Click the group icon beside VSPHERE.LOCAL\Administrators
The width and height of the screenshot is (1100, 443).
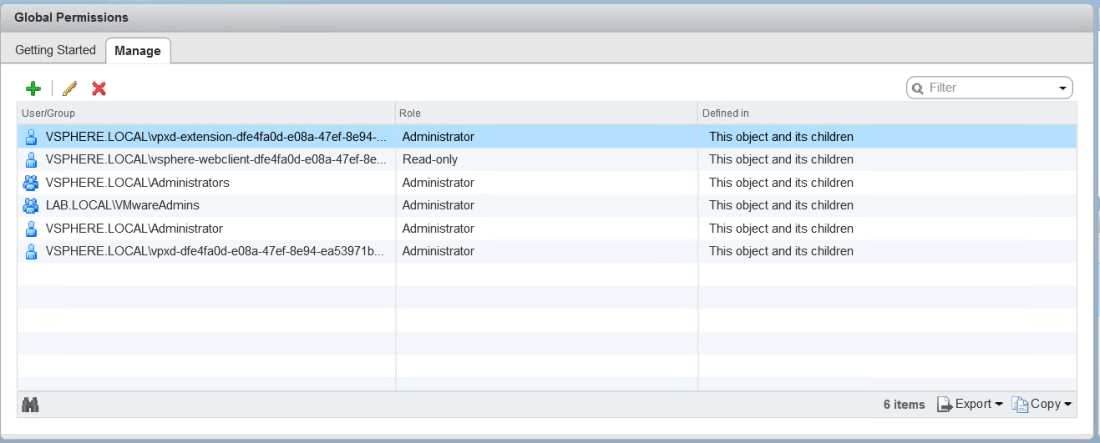pos(30,183)
